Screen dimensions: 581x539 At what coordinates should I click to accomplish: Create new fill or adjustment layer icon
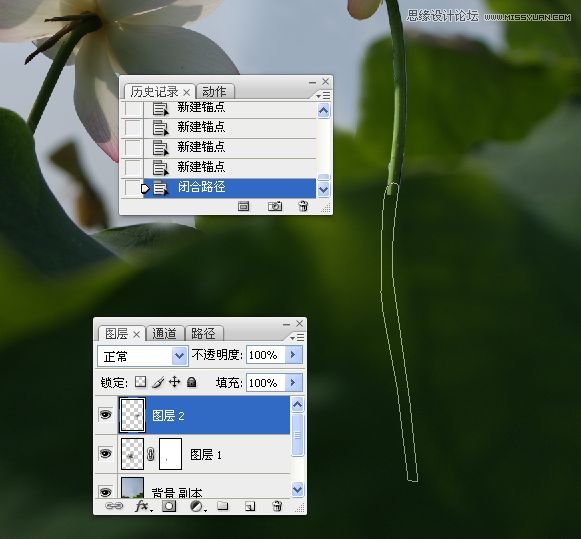(197, 506)
